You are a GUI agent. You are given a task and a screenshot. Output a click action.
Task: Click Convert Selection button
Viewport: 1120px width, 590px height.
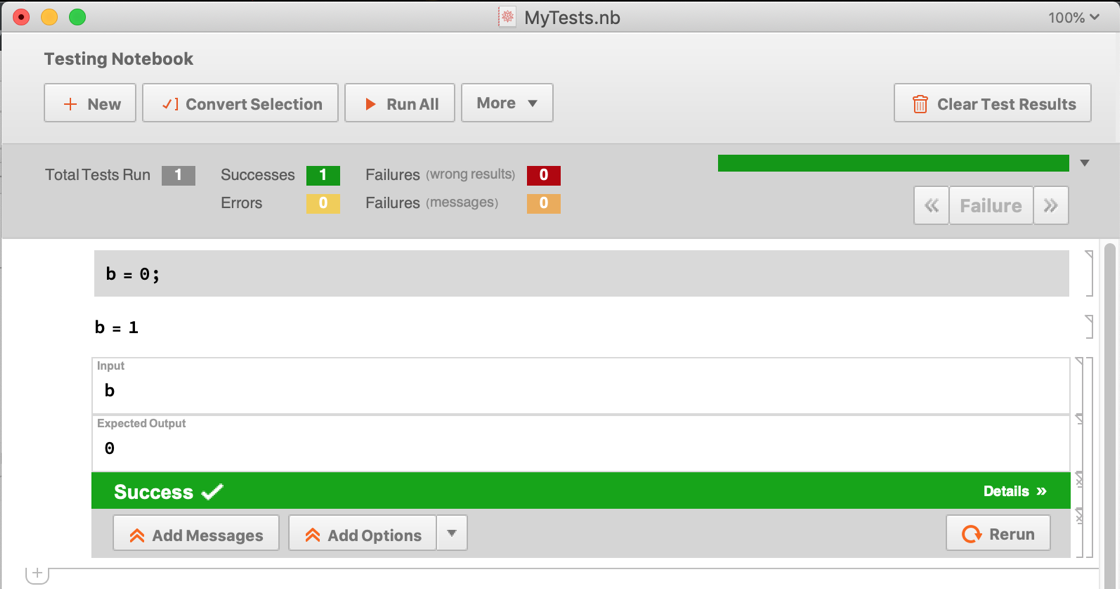pyautogui.click(x=240, y=104)
